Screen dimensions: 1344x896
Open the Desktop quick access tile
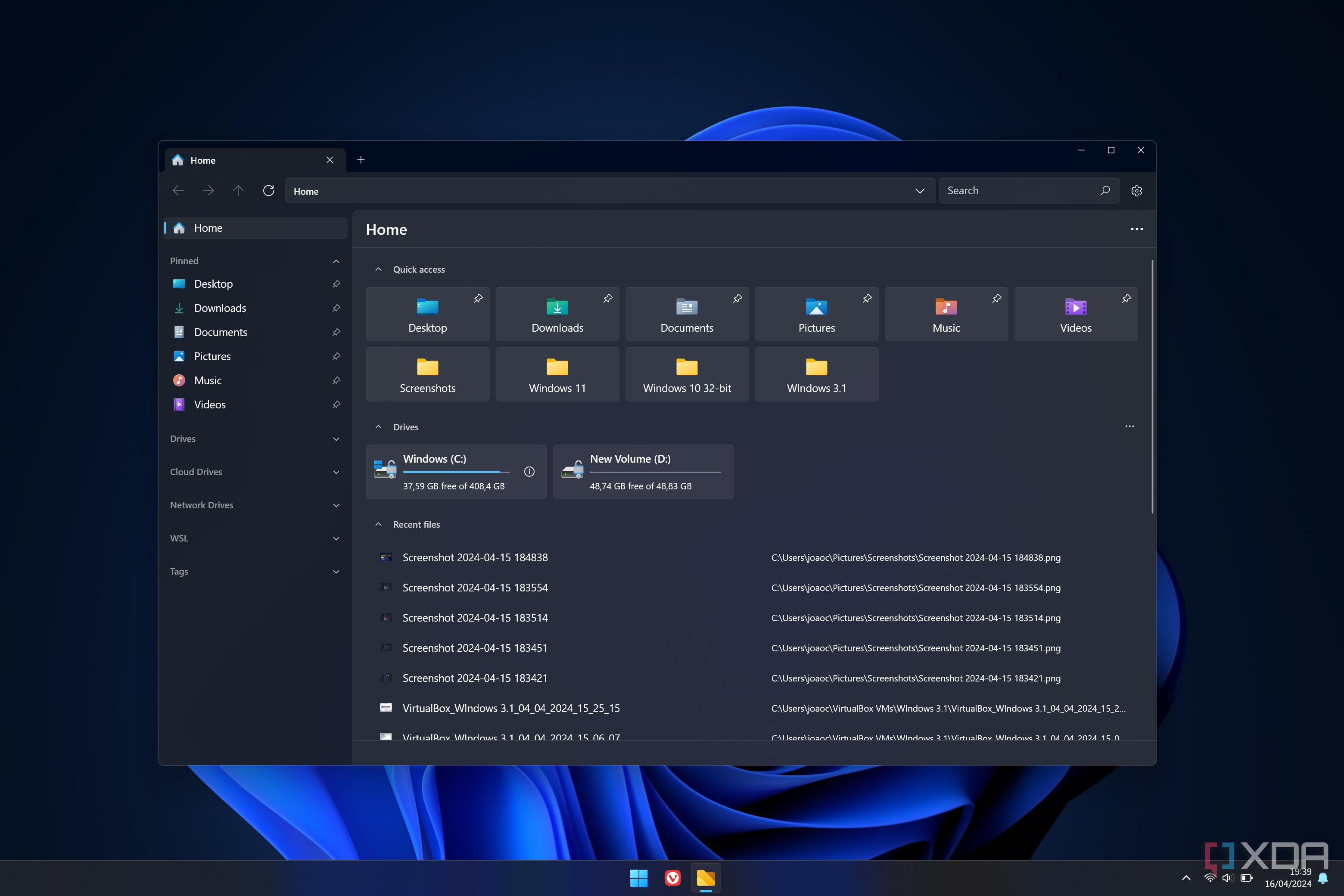point(427,314)
